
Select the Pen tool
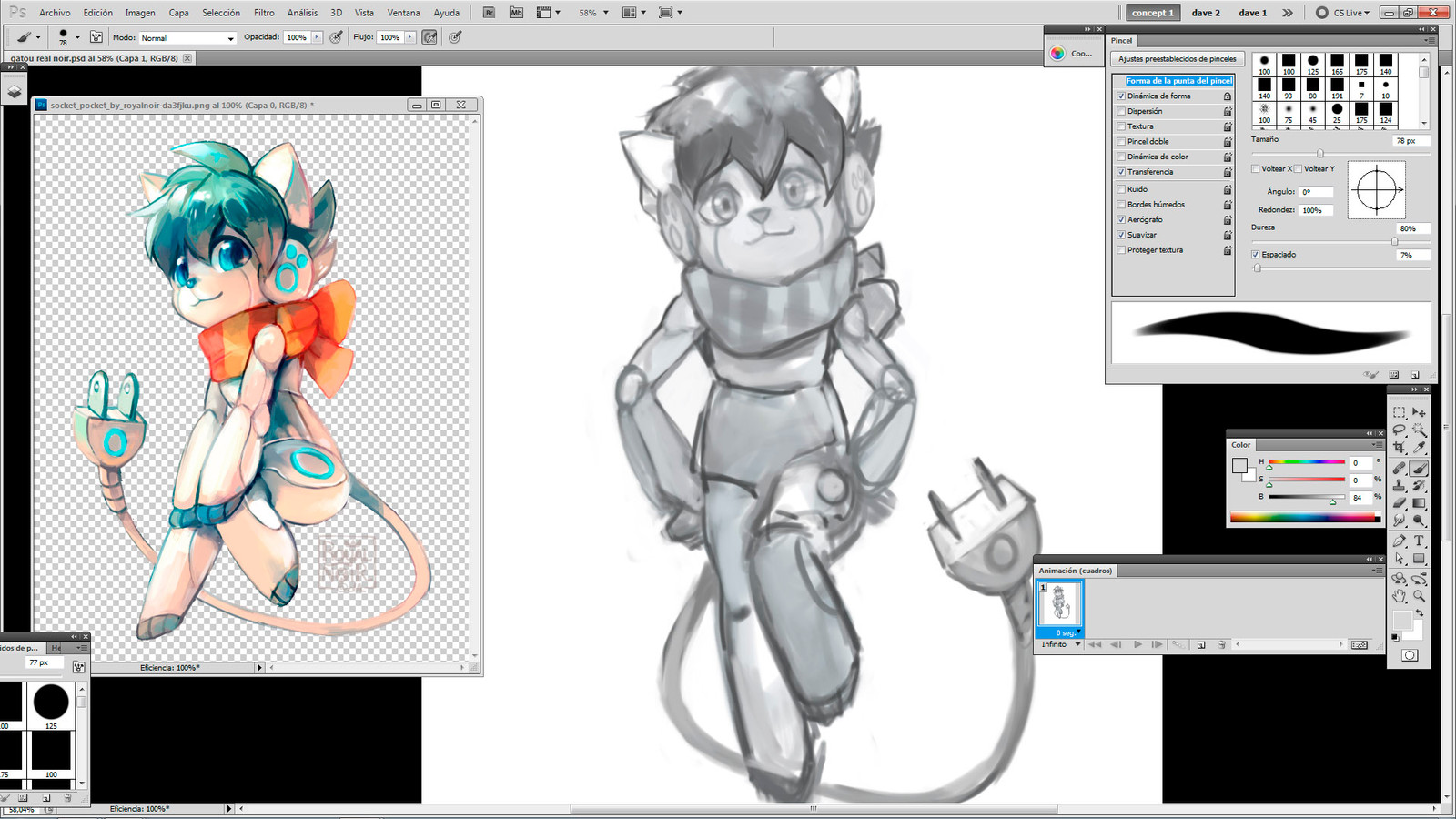(1400, 541)
